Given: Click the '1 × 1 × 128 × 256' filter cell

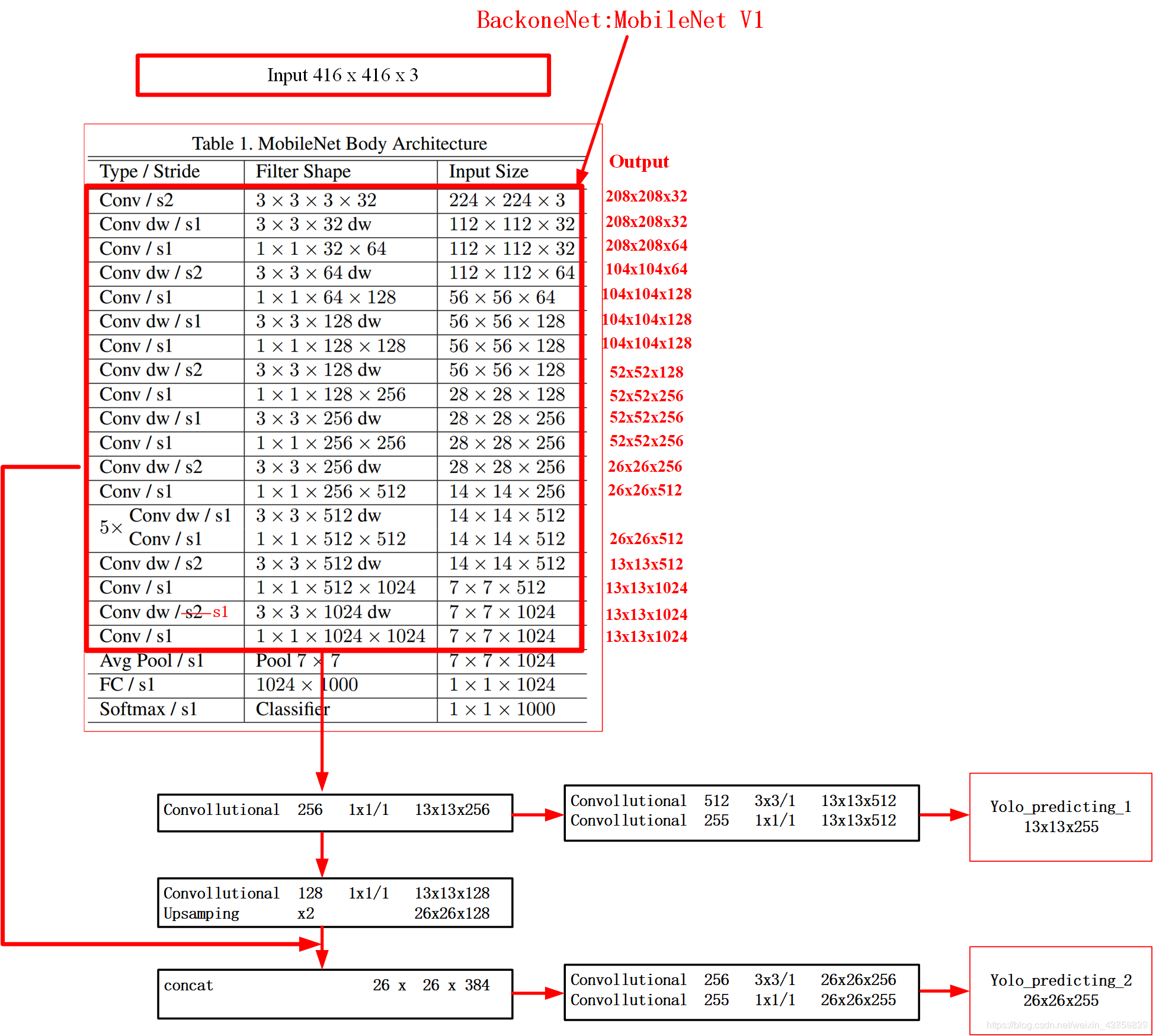Looking at the screenshot, I should click(x=331, y=394).
